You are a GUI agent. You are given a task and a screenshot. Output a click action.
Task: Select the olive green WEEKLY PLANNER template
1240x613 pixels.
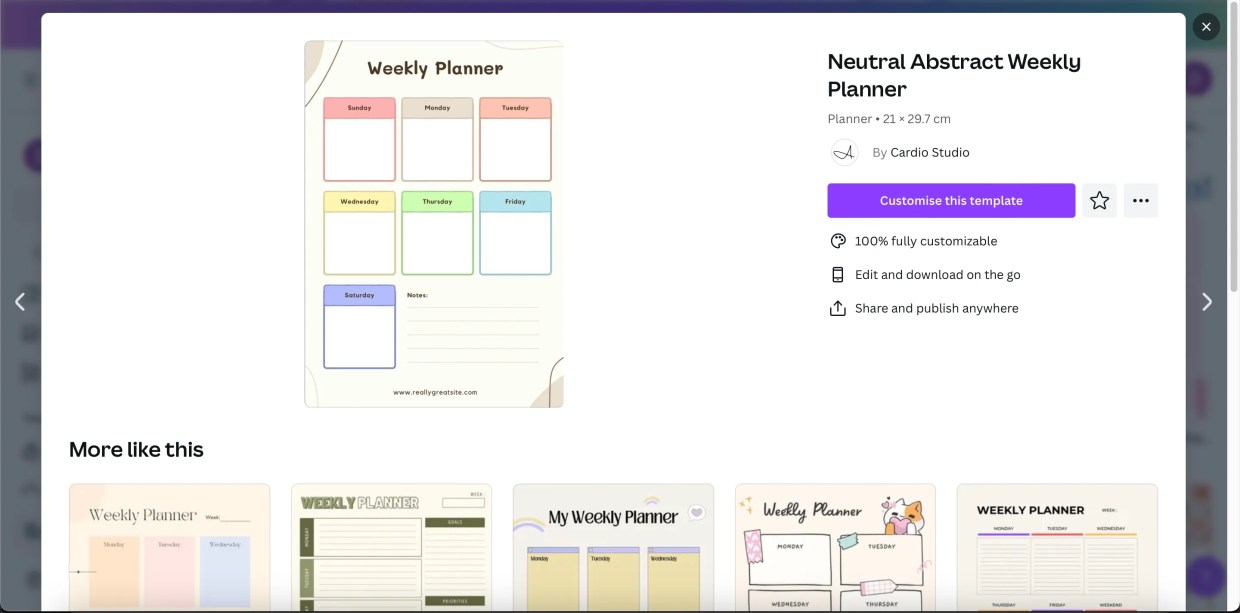pos(392,548)
